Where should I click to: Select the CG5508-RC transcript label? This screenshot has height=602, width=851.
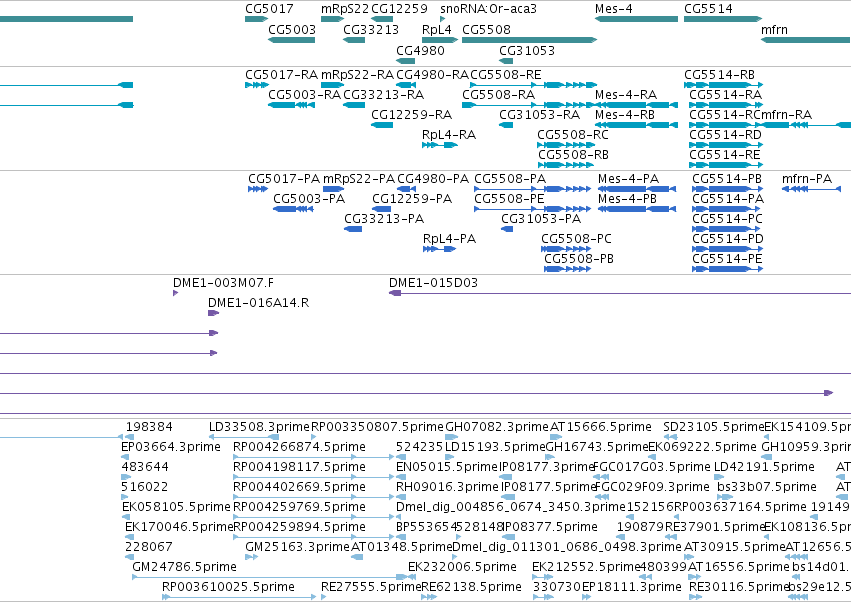573,135
